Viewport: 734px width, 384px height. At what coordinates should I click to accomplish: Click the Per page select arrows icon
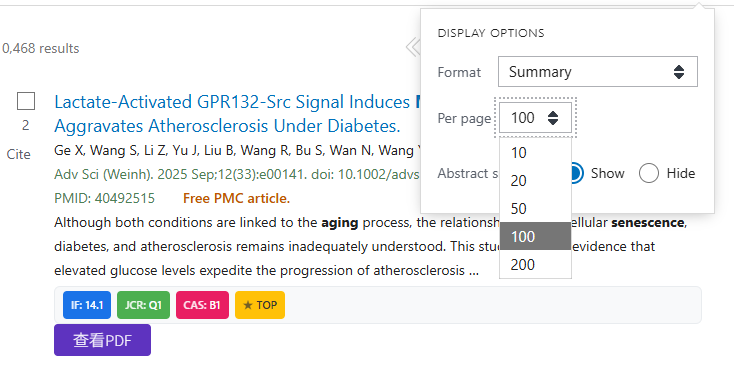pos(553,118)
